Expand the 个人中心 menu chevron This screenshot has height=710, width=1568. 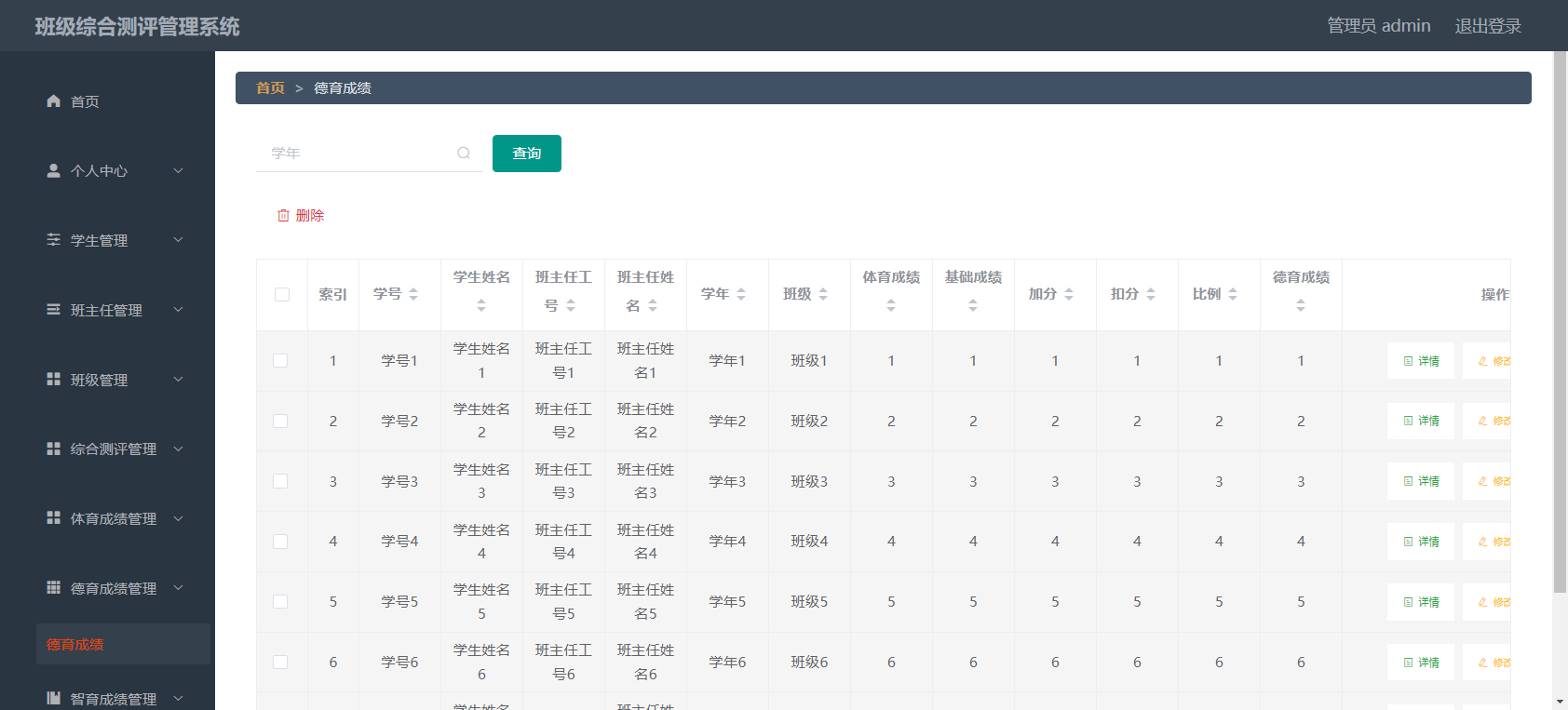tap(178, 170)
